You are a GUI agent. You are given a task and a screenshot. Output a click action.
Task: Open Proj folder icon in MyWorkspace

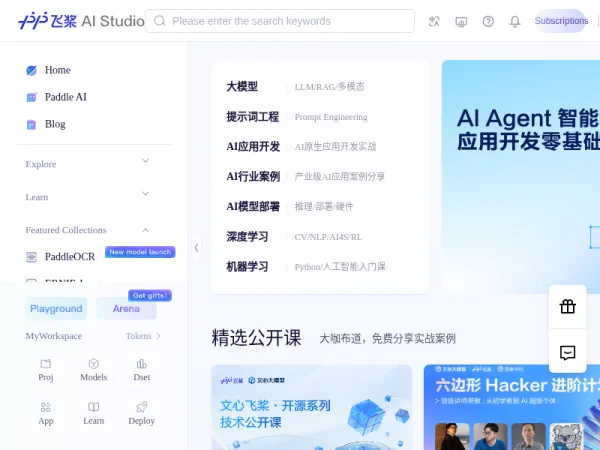point(46,364)
